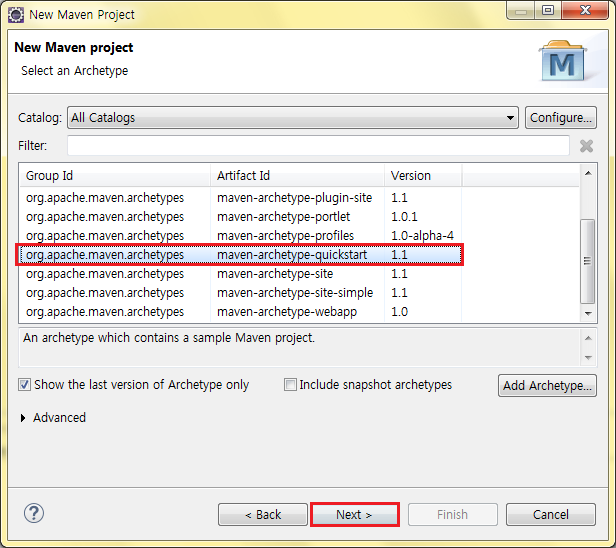Screen dimensions: 616x548
Task: Clear the Filter field with the X icon
Action: [586, 146]
